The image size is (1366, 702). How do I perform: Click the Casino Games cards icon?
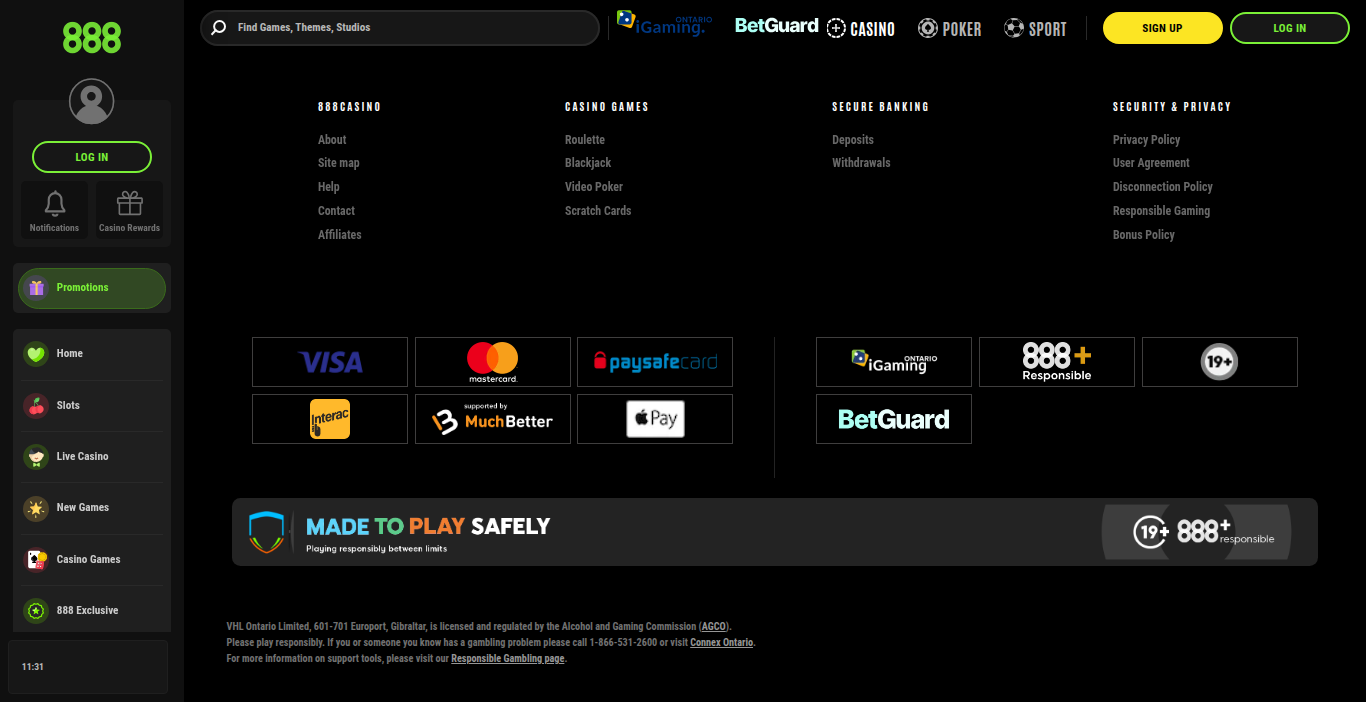click(36, 560)
